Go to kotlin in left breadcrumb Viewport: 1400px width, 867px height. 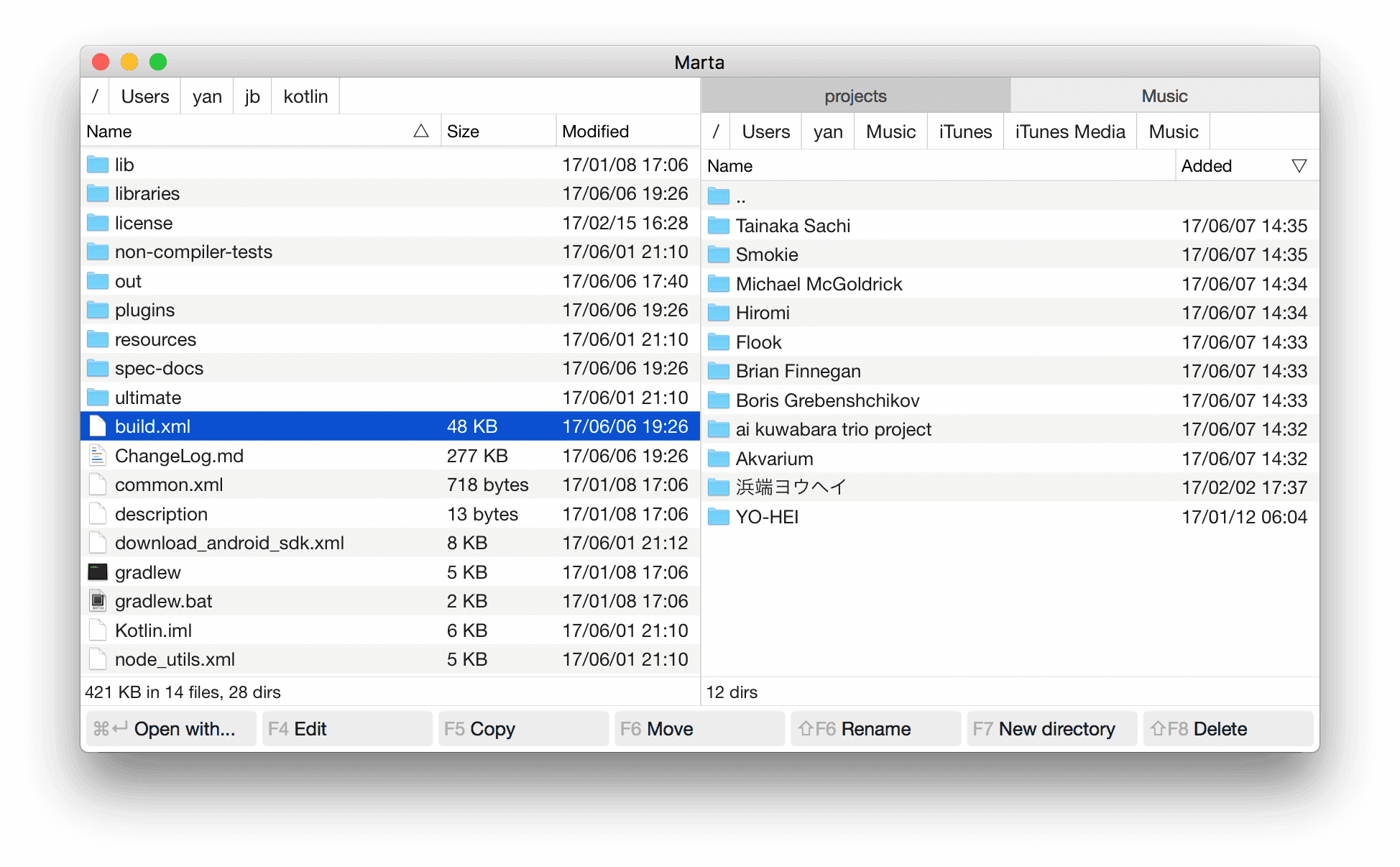pyautogui.click(x=305, y=96)
